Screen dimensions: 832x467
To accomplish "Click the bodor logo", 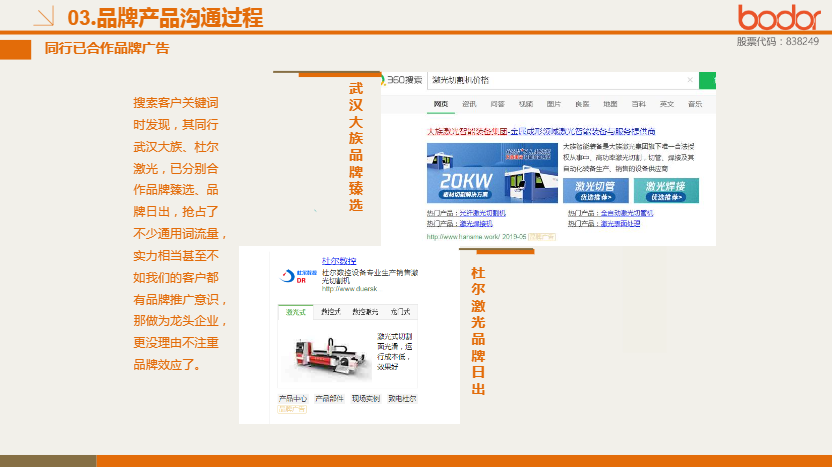I will pos(778,18).
